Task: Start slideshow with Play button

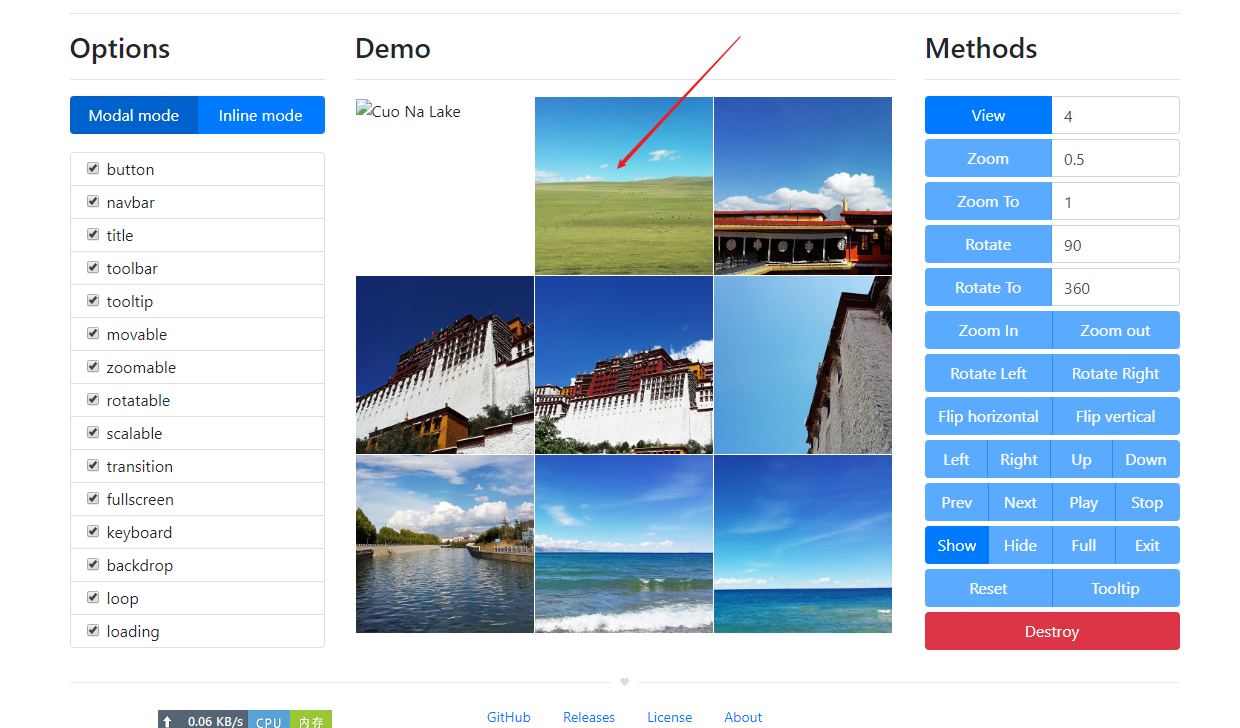Action: [1084, 502]
